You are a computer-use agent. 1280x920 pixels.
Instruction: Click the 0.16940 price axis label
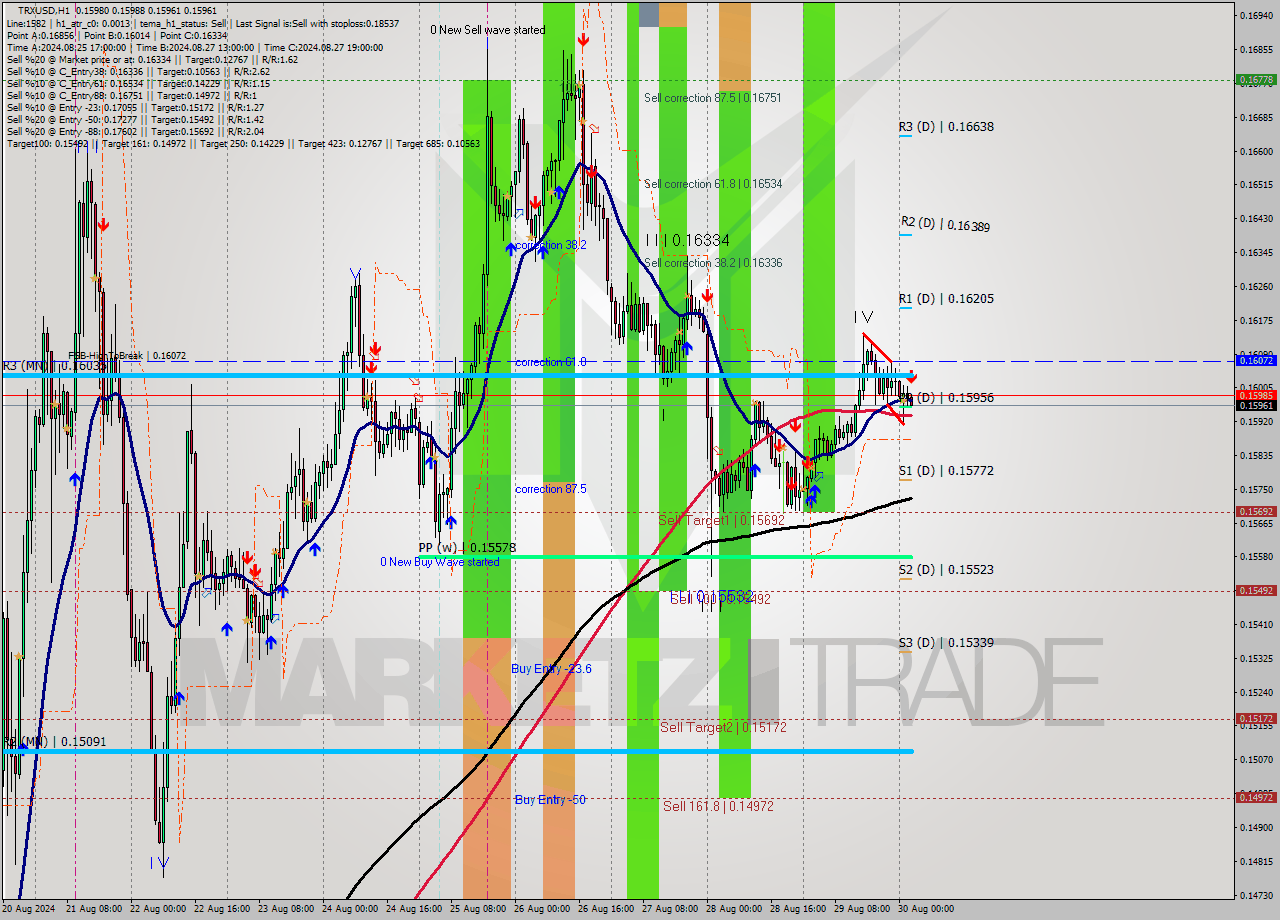(1256, 16)
